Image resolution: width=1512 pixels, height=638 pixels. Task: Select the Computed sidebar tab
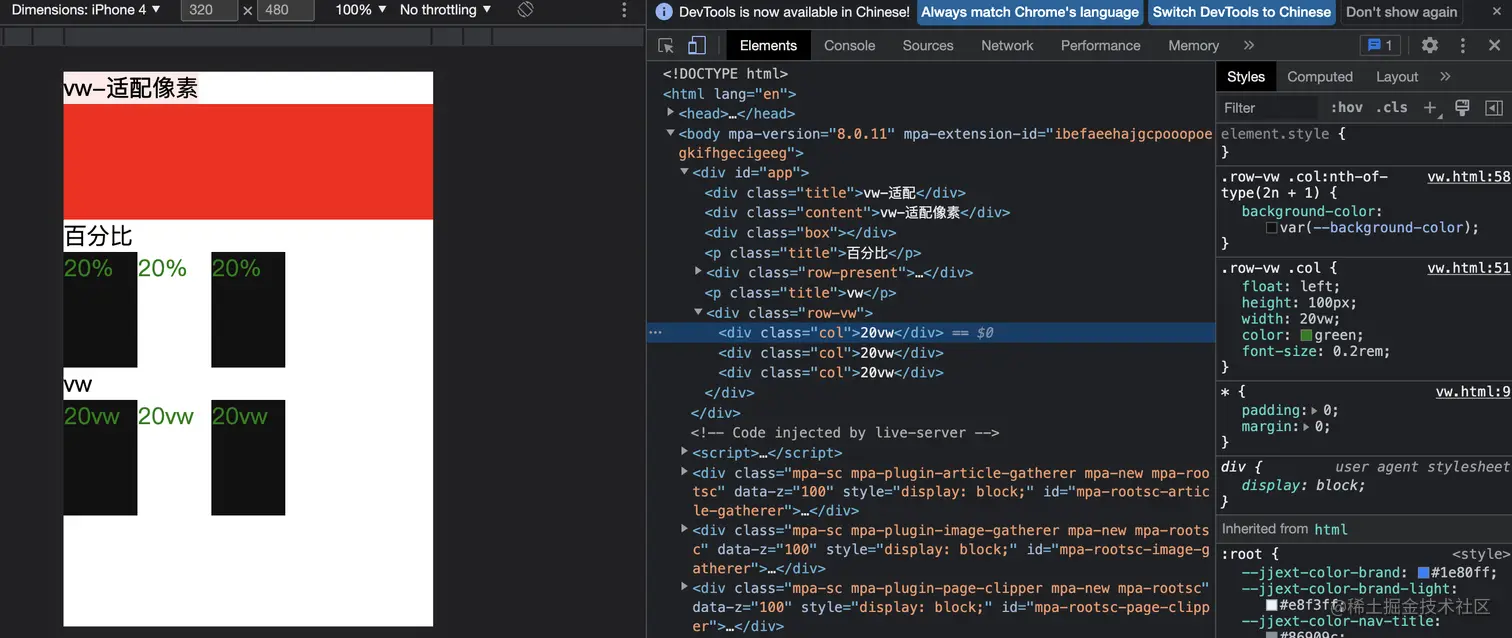[x=1319, y=76]
